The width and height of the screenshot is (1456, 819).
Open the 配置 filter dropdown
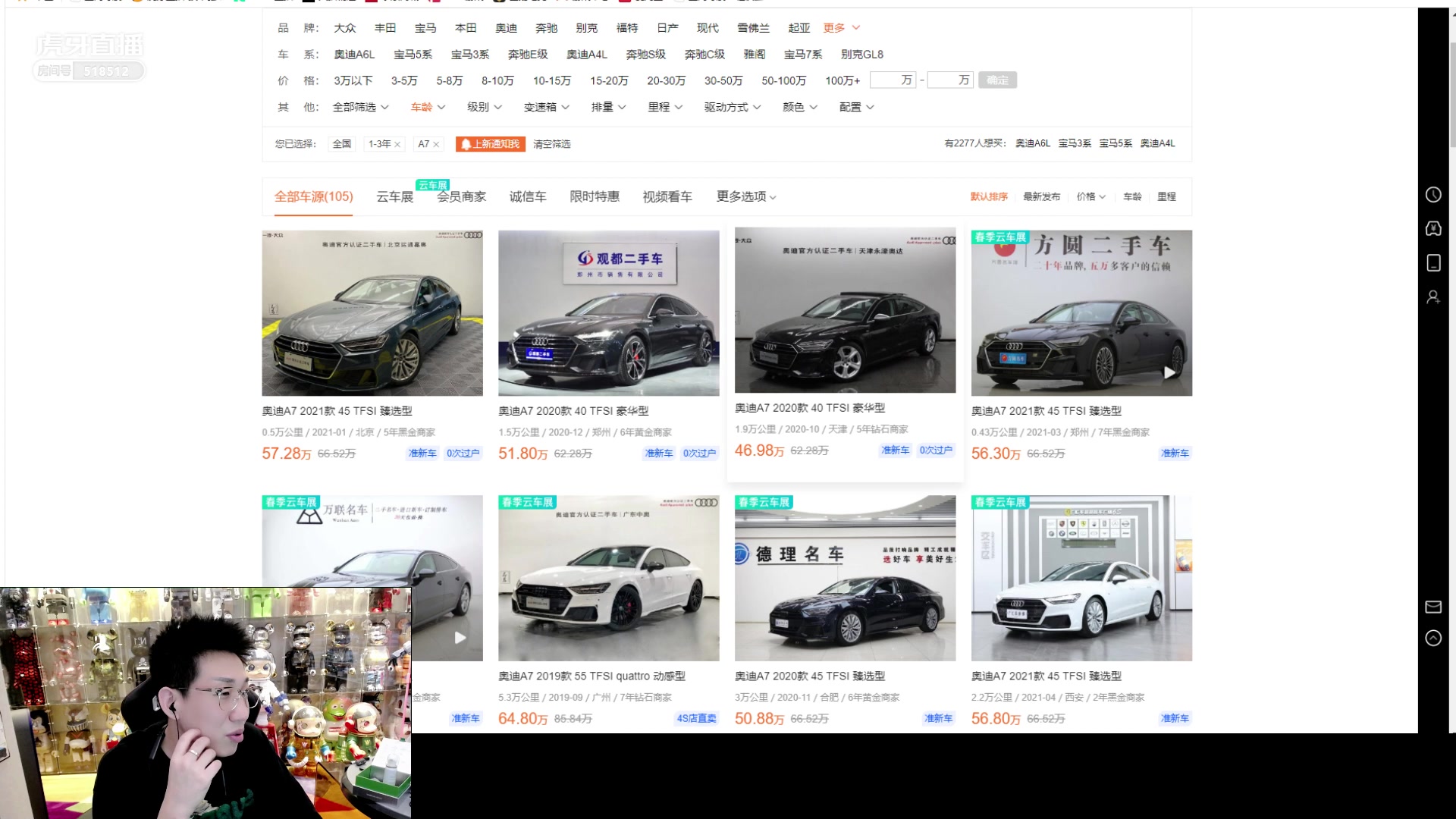pyautogui.click(x=856, y=107)
